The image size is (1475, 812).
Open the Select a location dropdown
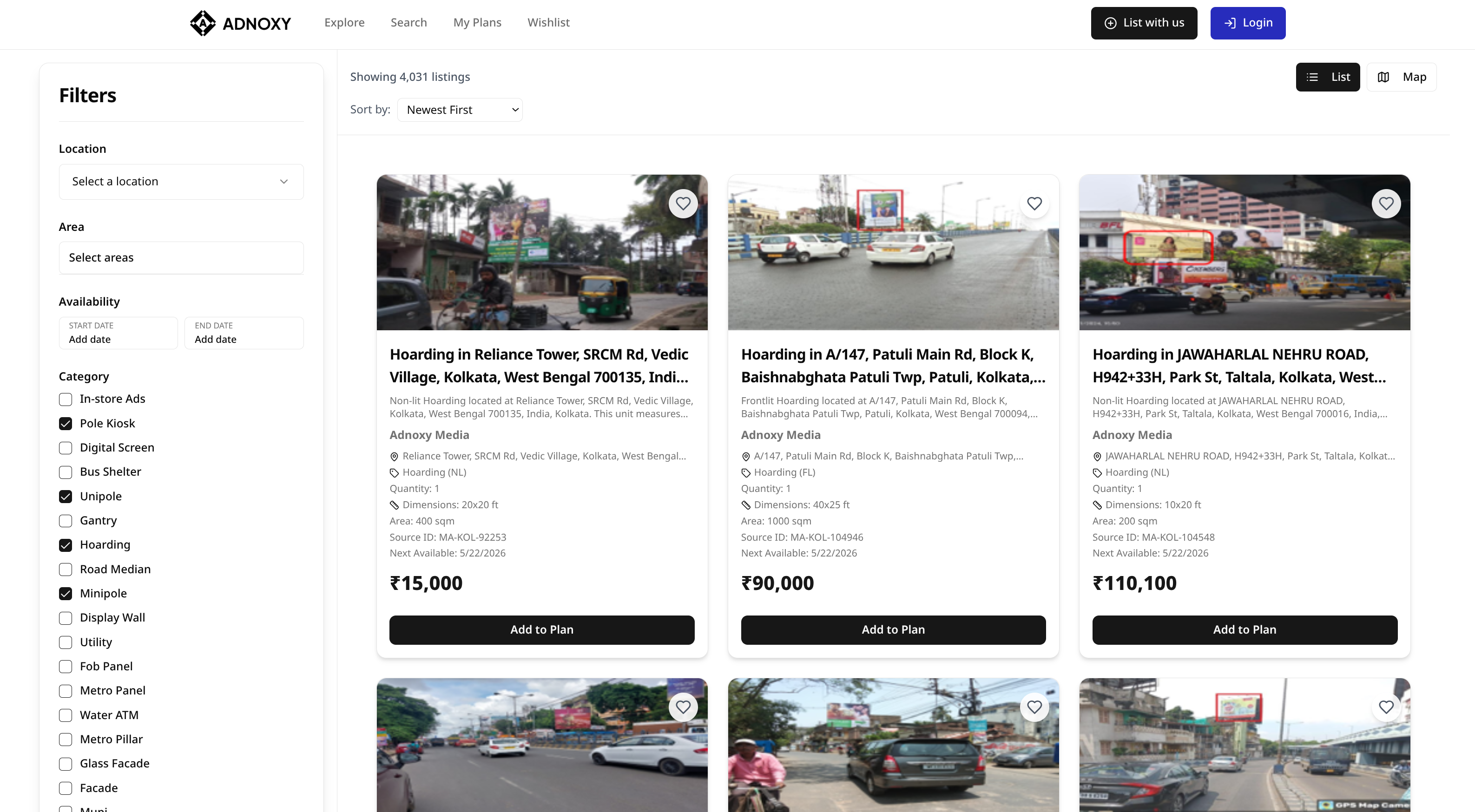pyautogui.click(x=181, y=182)
